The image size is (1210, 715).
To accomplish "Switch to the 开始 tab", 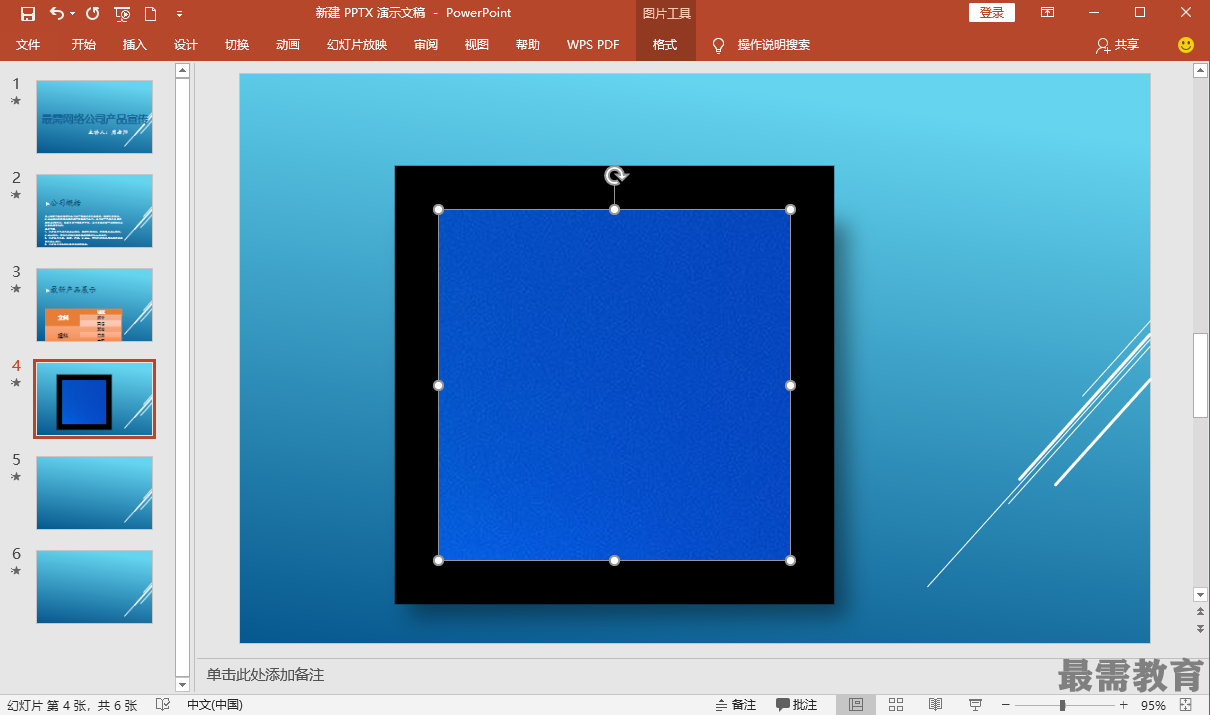I will tap(84, 45).
